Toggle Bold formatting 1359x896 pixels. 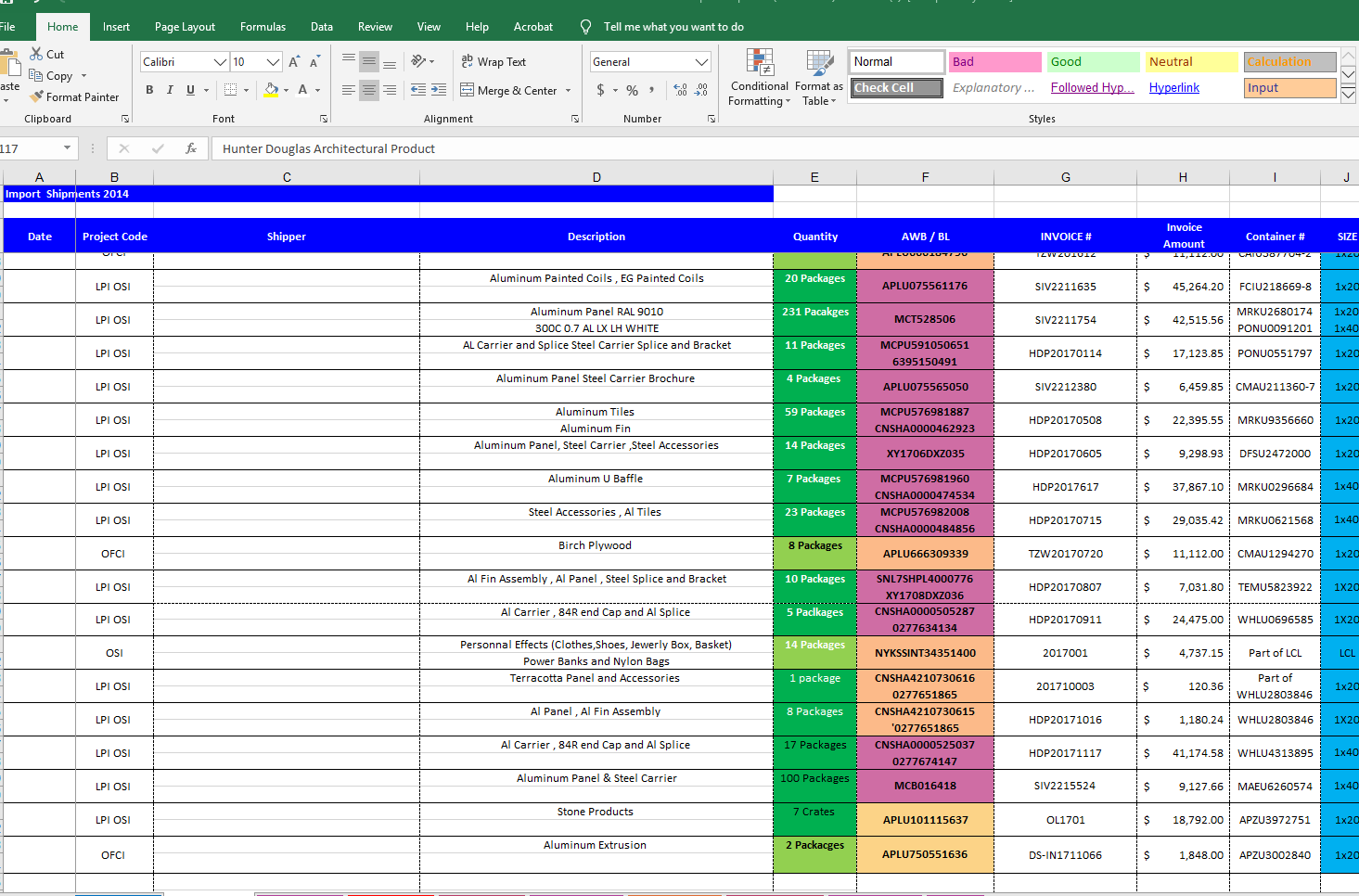point(149,90)
